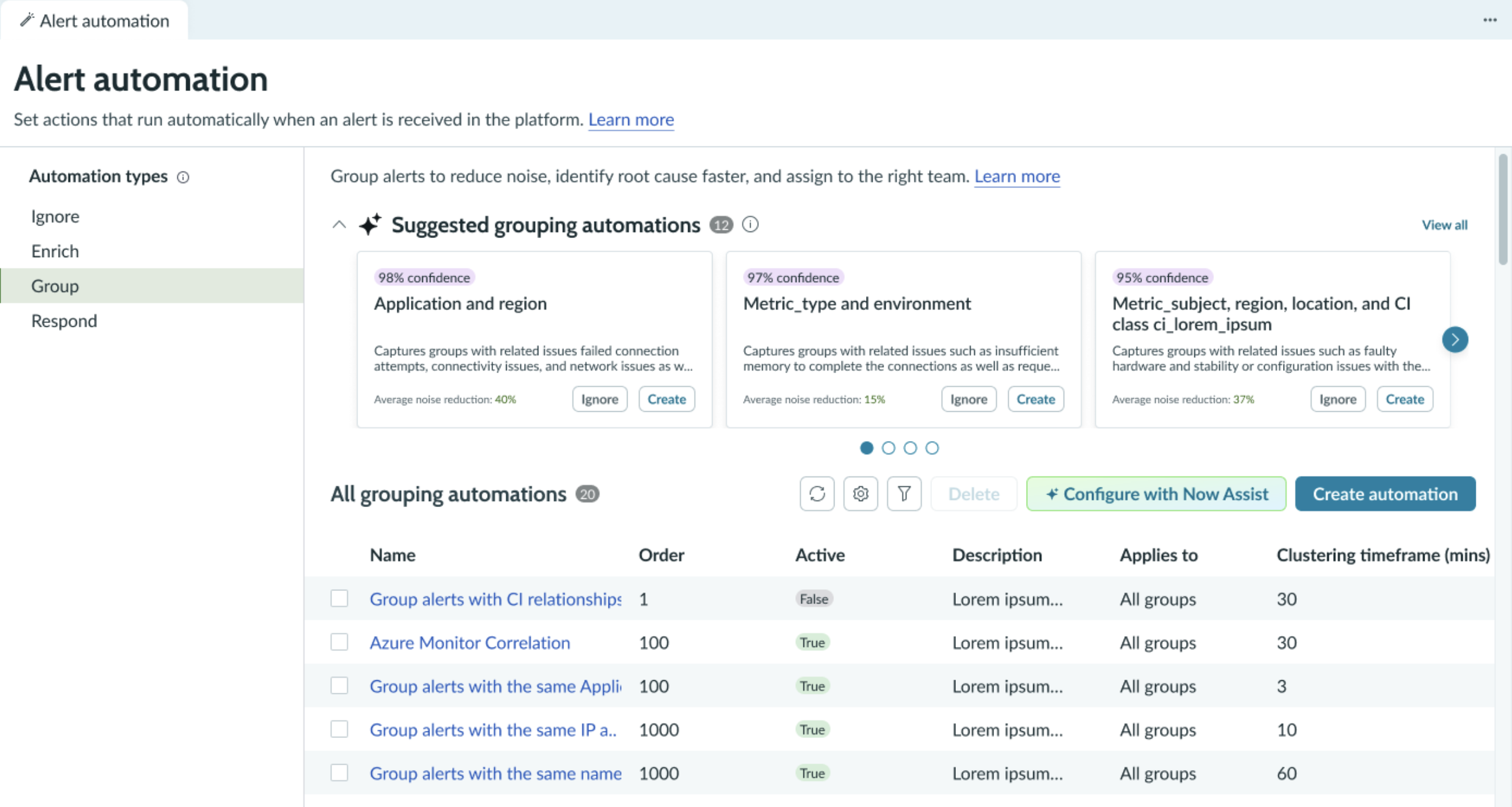
Task: Click the sparkle icon beside Suggested grouping
Action: 370,224
